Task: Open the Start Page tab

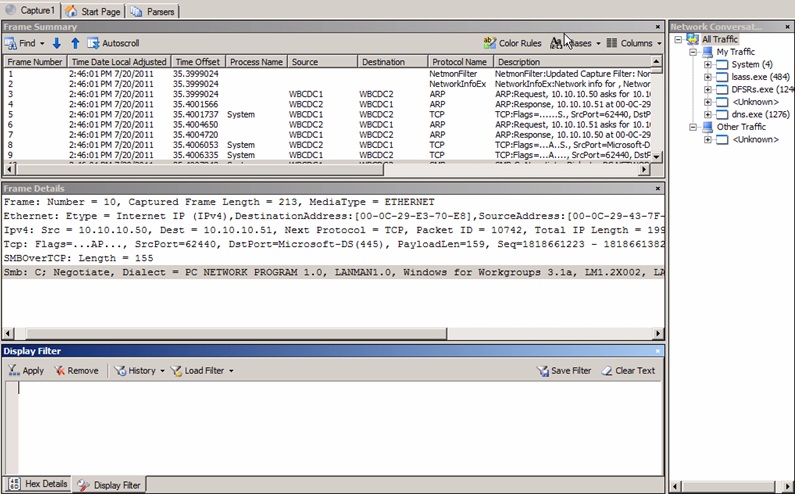Action: click(93, 11)
